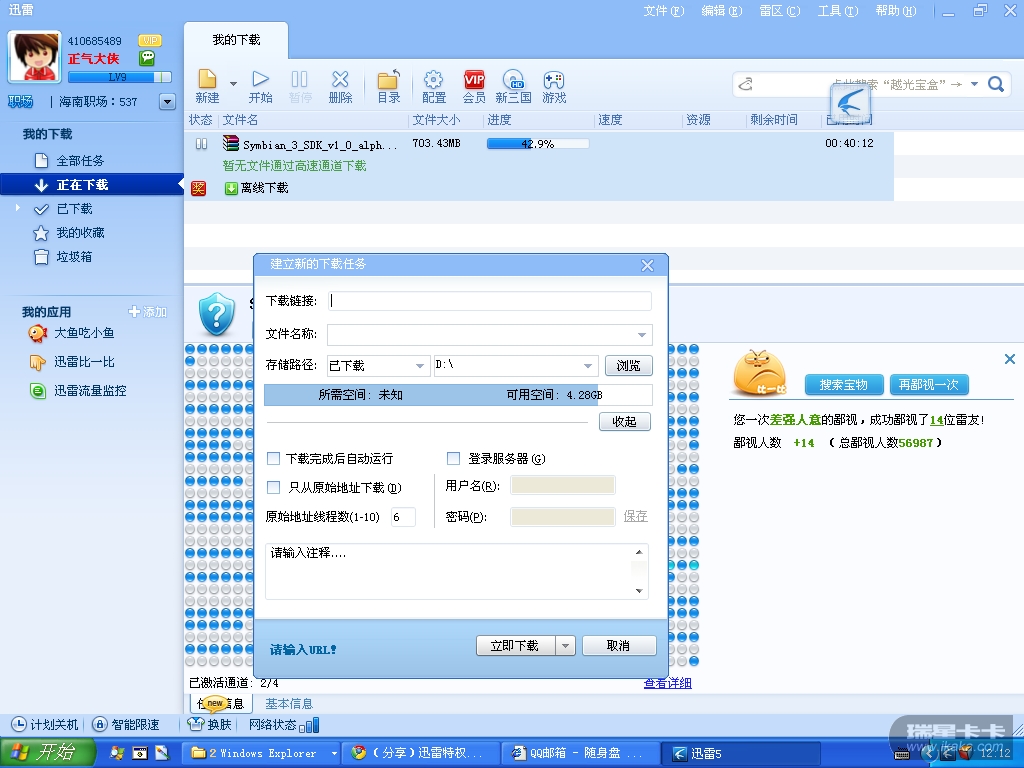This screenshot has height=768, width=1024.
Task: Click the VIP 会员 toolbar icon
Action: pos(474,86)
